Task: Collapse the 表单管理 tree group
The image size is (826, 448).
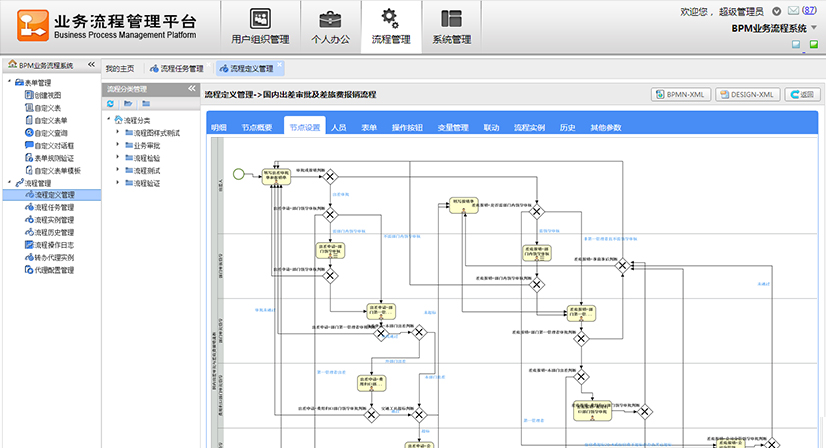Action: [x=9, y=82]
